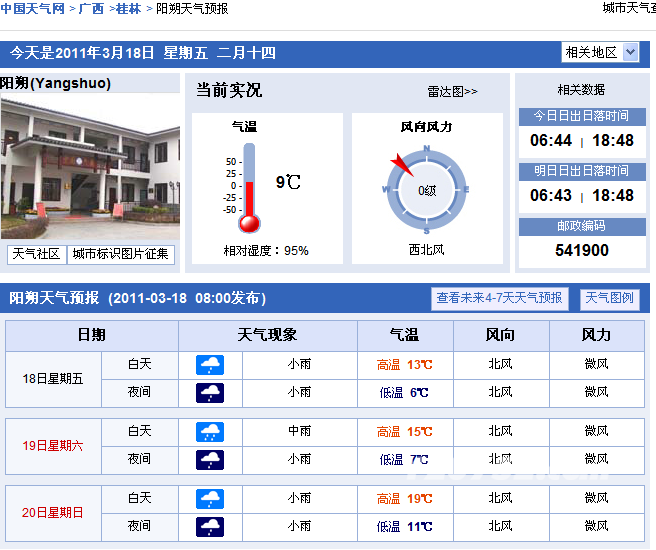Open the 相关地区 dropdown
The image size is (656, 550).
(600, 52)
